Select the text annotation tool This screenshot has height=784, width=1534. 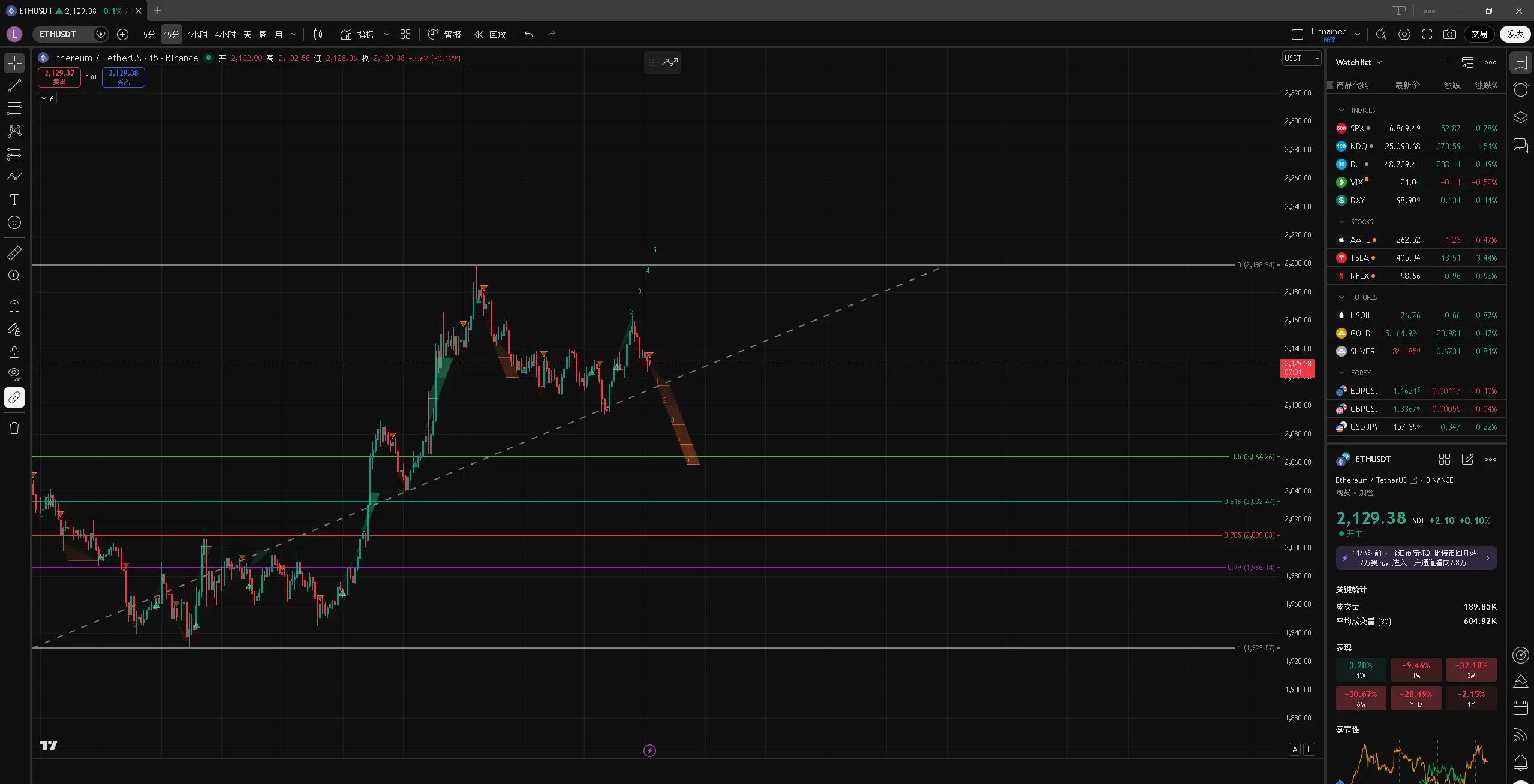pos(14,200)
